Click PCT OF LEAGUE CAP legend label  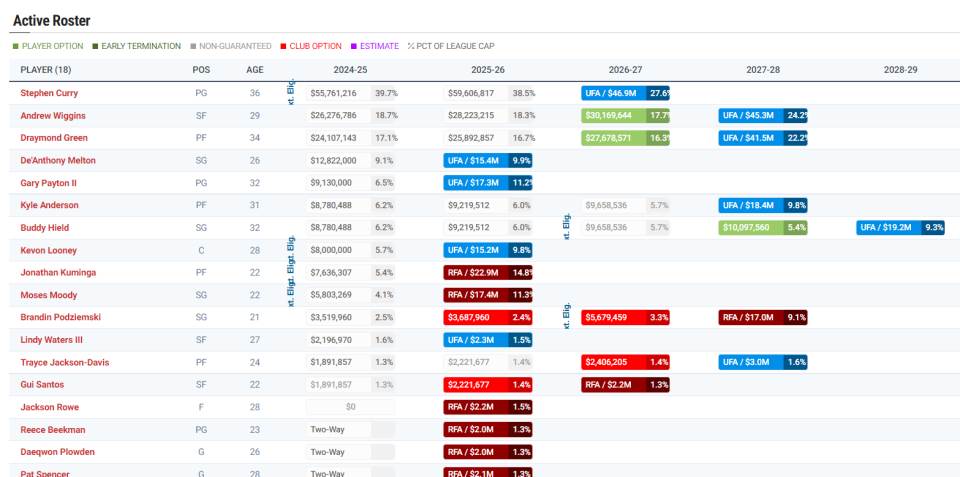click(x=455, y=46)
